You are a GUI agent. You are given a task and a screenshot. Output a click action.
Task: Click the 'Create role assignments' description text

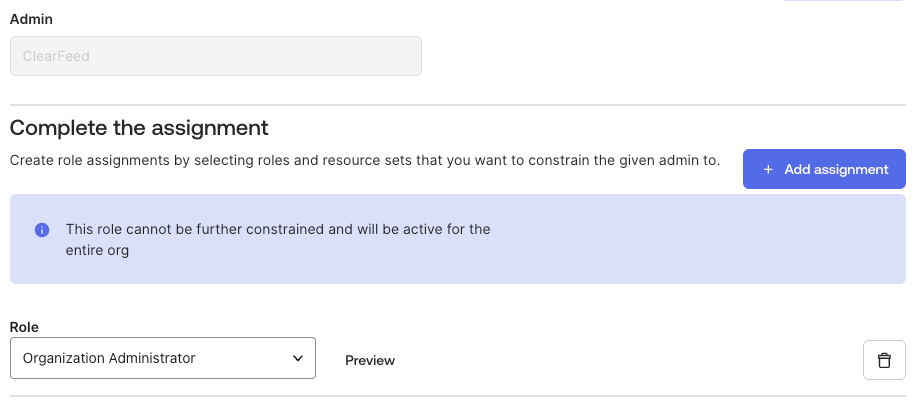[365, 160]
